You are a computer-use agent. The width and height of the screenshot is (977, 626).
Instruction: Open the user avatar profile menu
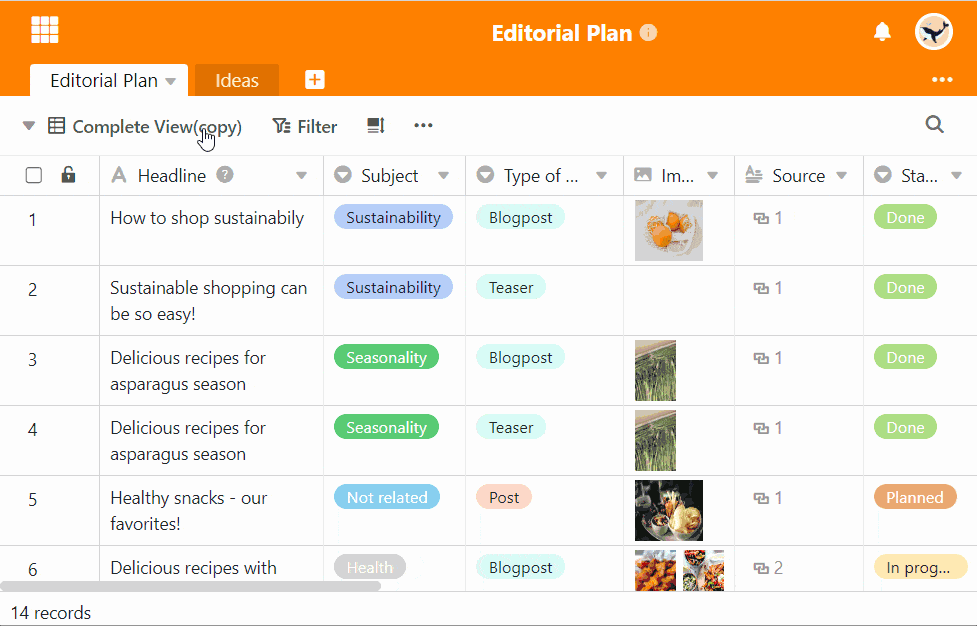933,32
